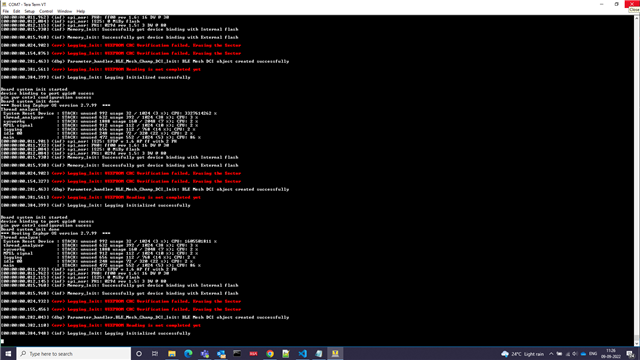Open the network status tray icon
This screenshot has height=360, width=640.
(567, 354)
